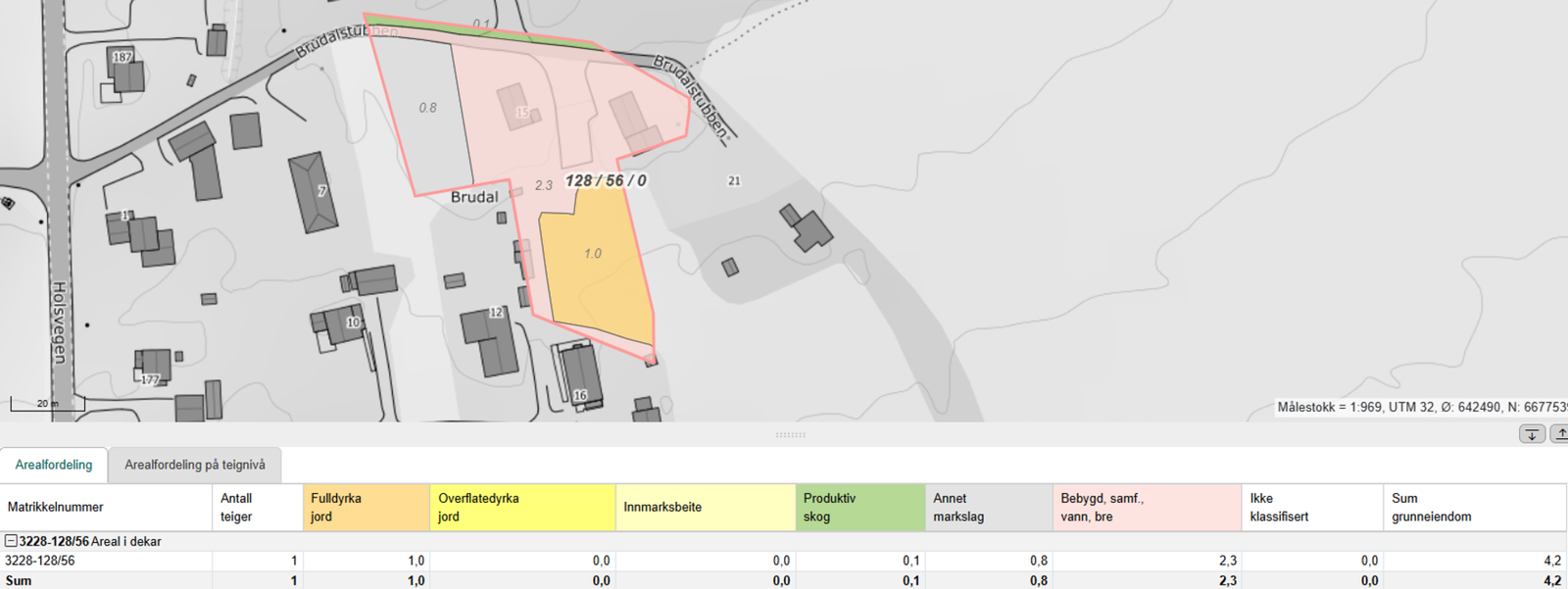Switch to the Arealfordeling tab
The height and width of the screenshot is (589, 1568).
(54, 465)
